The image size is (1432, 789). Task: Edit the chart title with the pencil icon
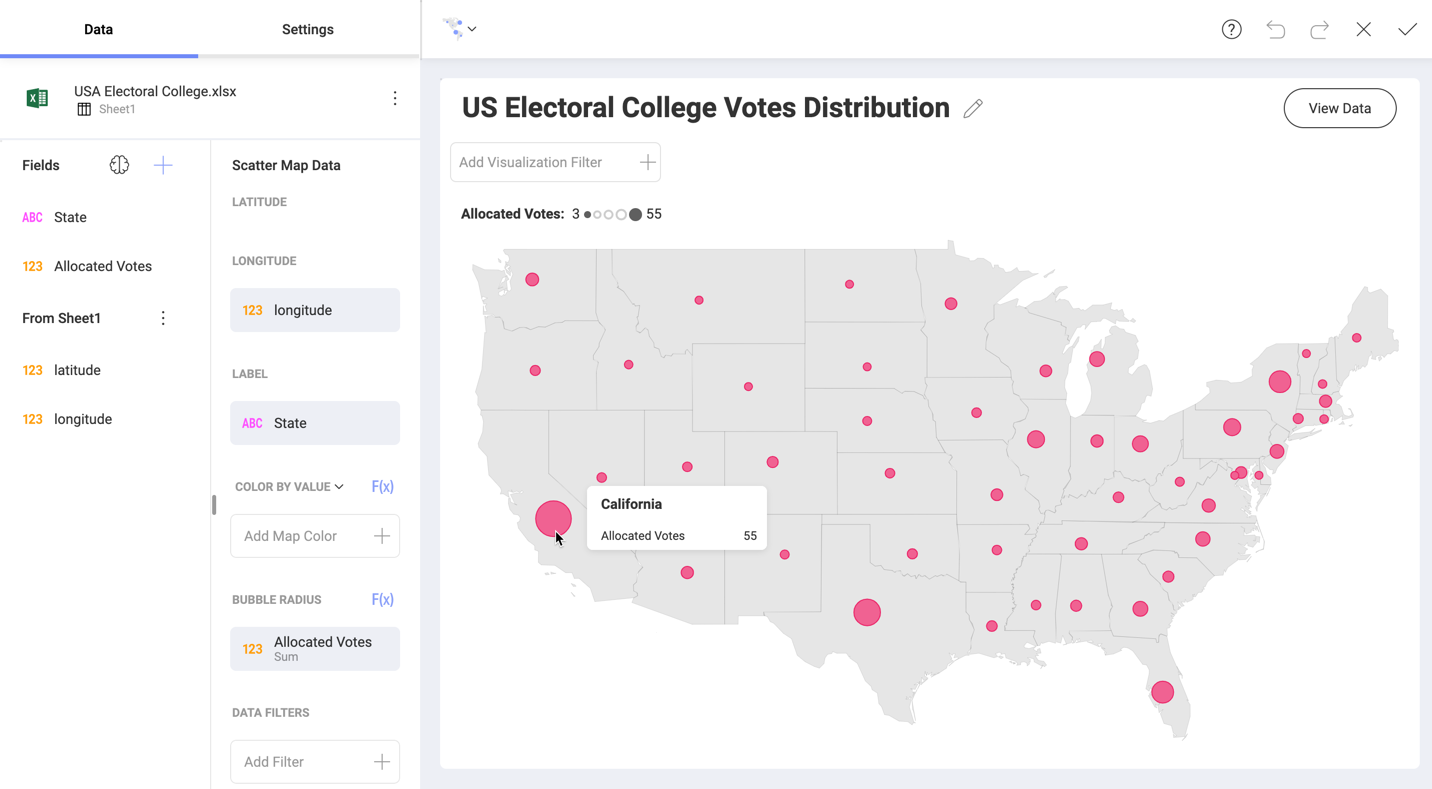coord(972,108)
